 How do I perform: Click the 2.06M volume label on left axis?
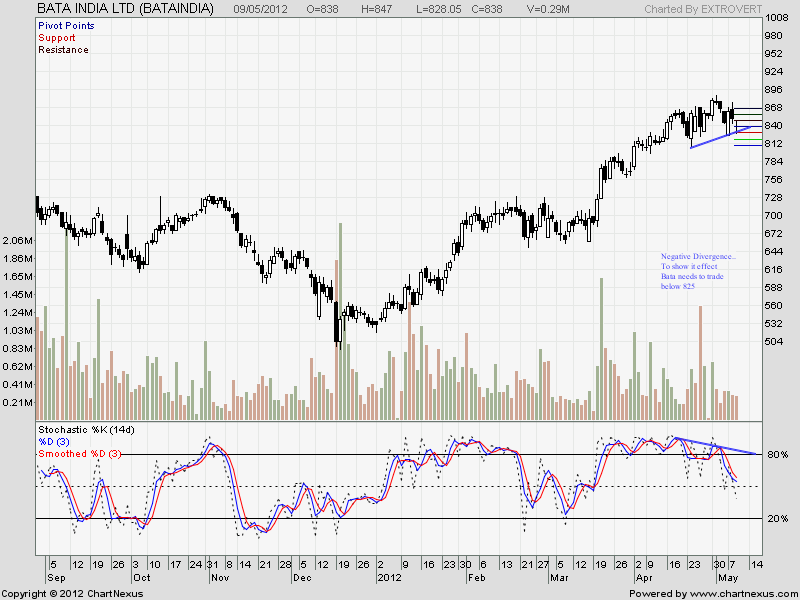[17, 241]
